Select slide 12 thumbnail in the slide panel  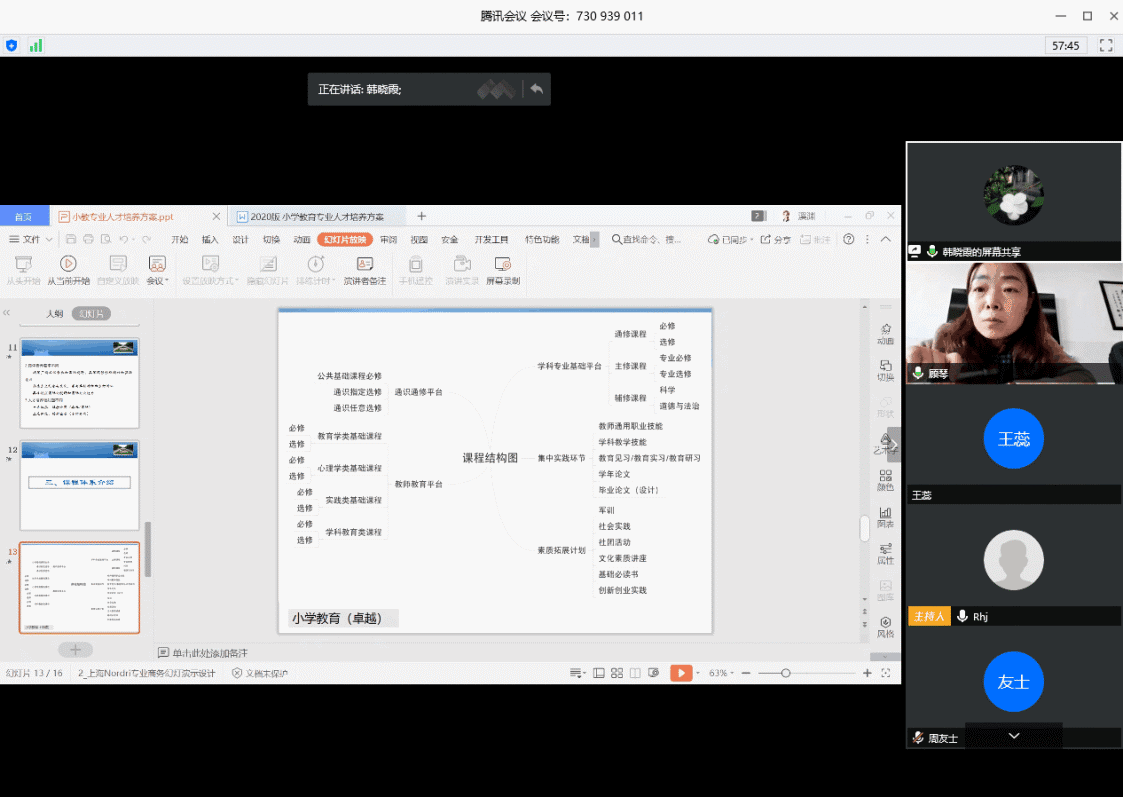tap(79, 484)
